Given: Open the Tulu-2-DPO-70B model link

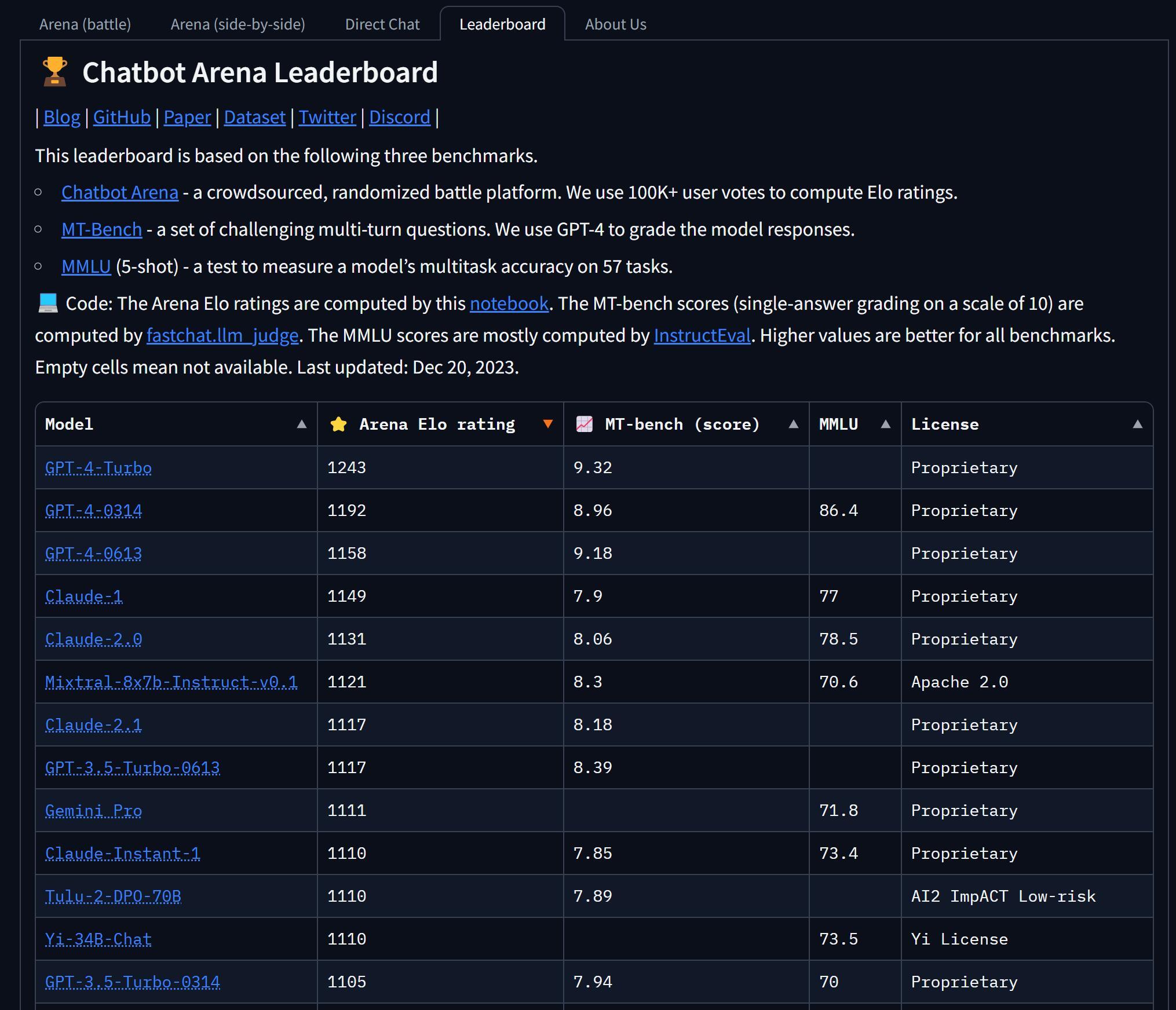Looking at the screenshot, I should (x=113, y=896).
